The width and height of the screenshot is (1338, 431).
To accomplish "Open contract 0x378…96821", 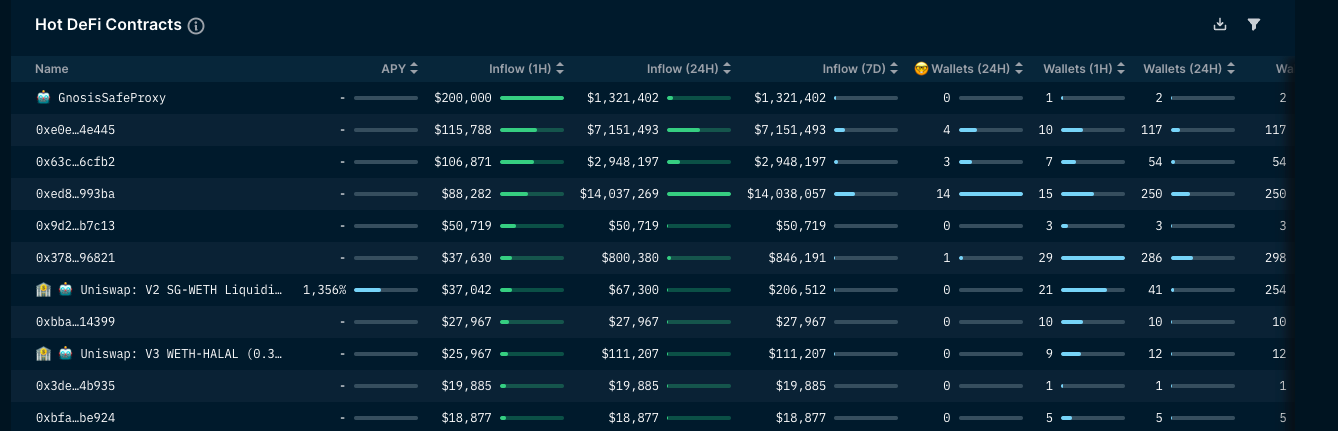I will pyautogui.click(x=75, y=258).
